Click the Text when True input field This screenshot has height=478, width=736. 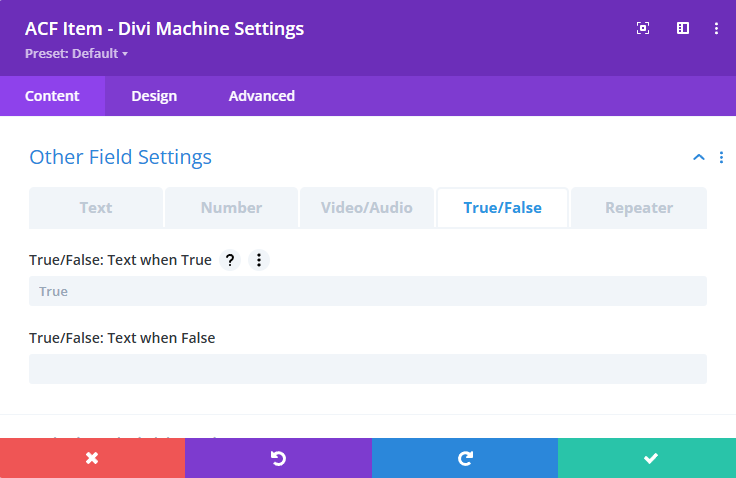[x=368, y=291]
